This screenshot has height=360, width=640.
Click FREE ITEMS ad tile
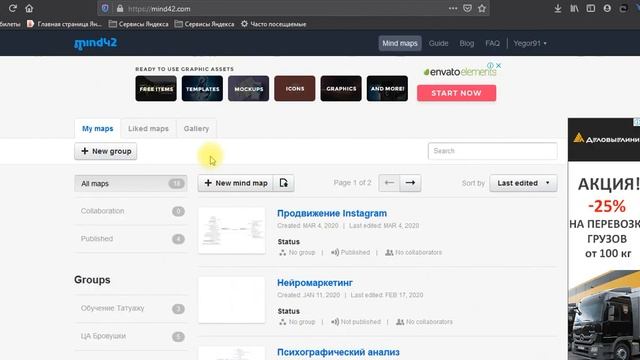[156, 88]
